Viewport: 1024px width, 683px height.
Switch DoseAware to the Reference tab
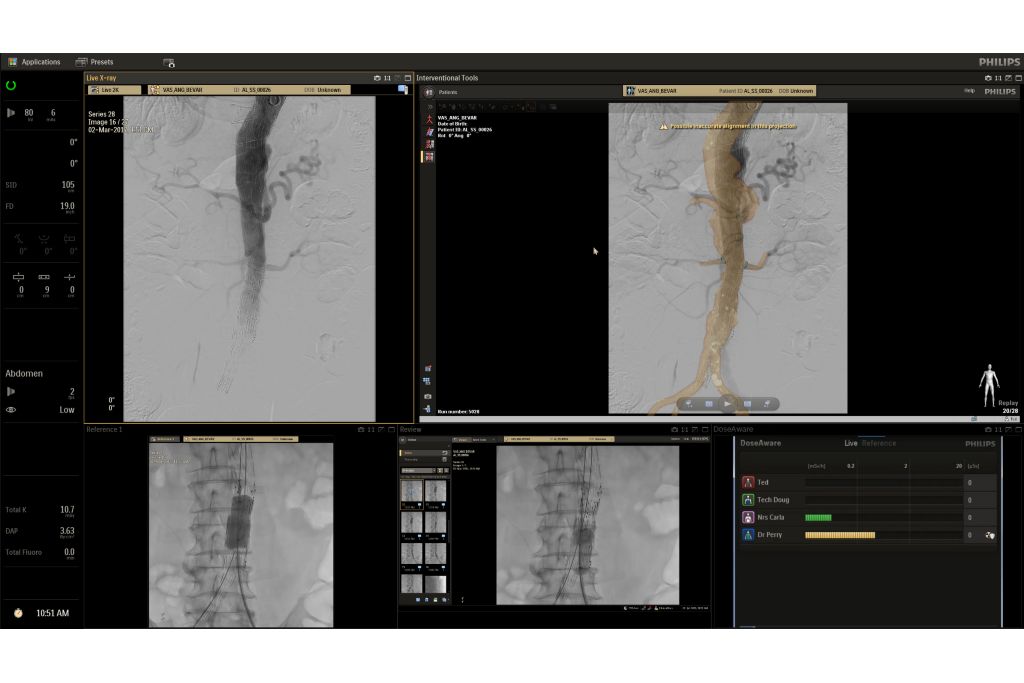(879, 443)
